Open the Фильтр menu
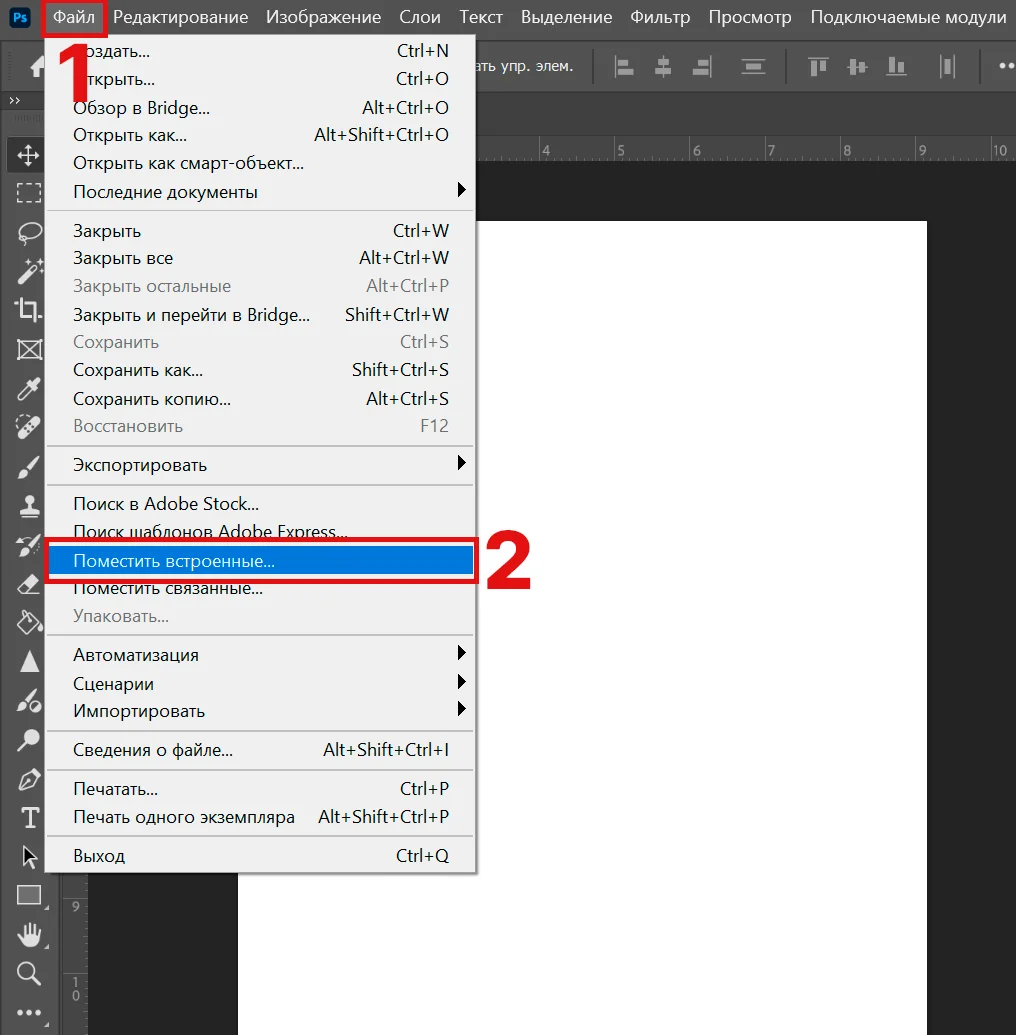This screenshot has height=1035, width=1016. click(660, 17)
